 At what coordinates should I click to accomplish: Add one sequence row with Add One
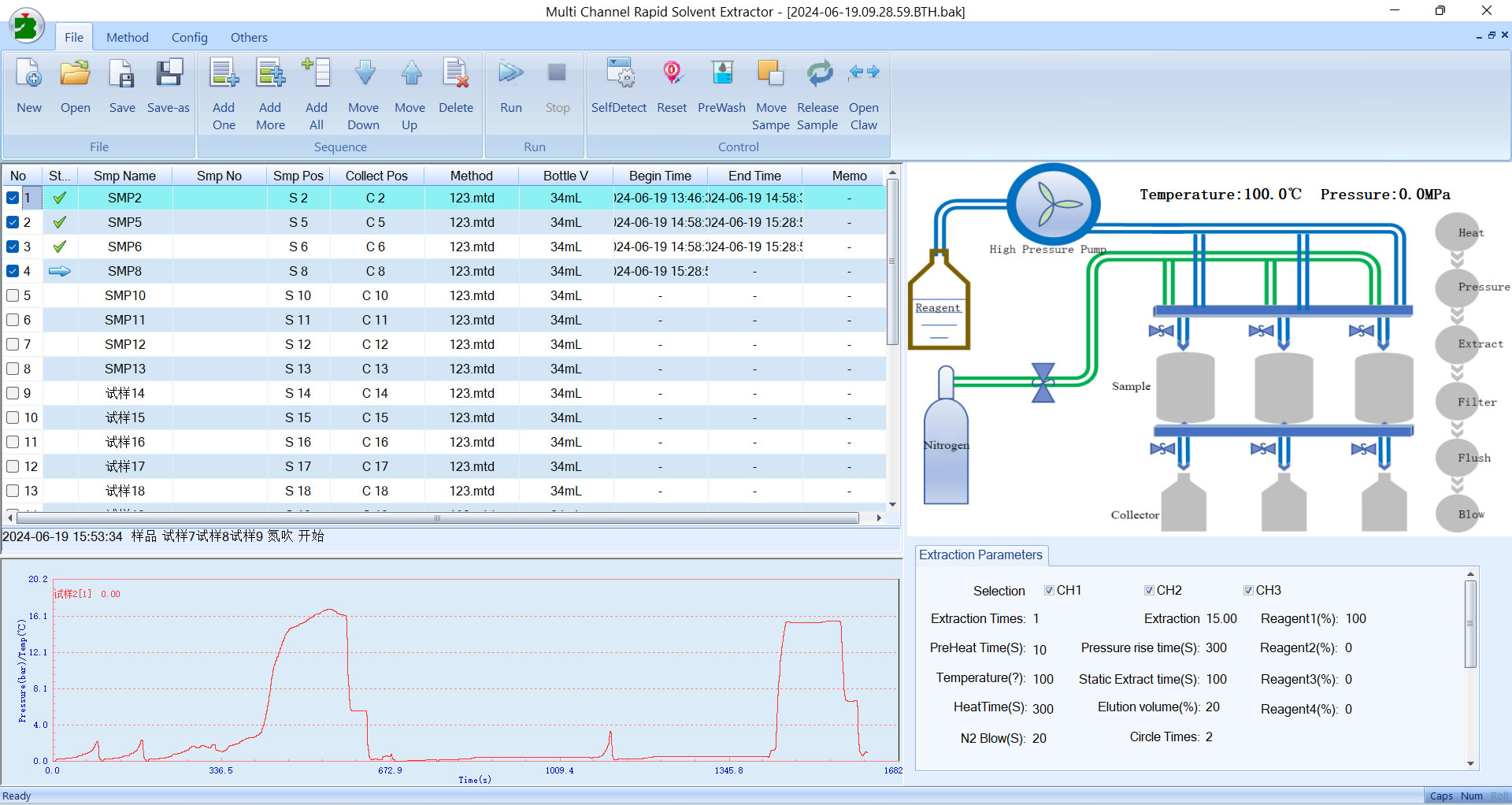coord(224,73)
